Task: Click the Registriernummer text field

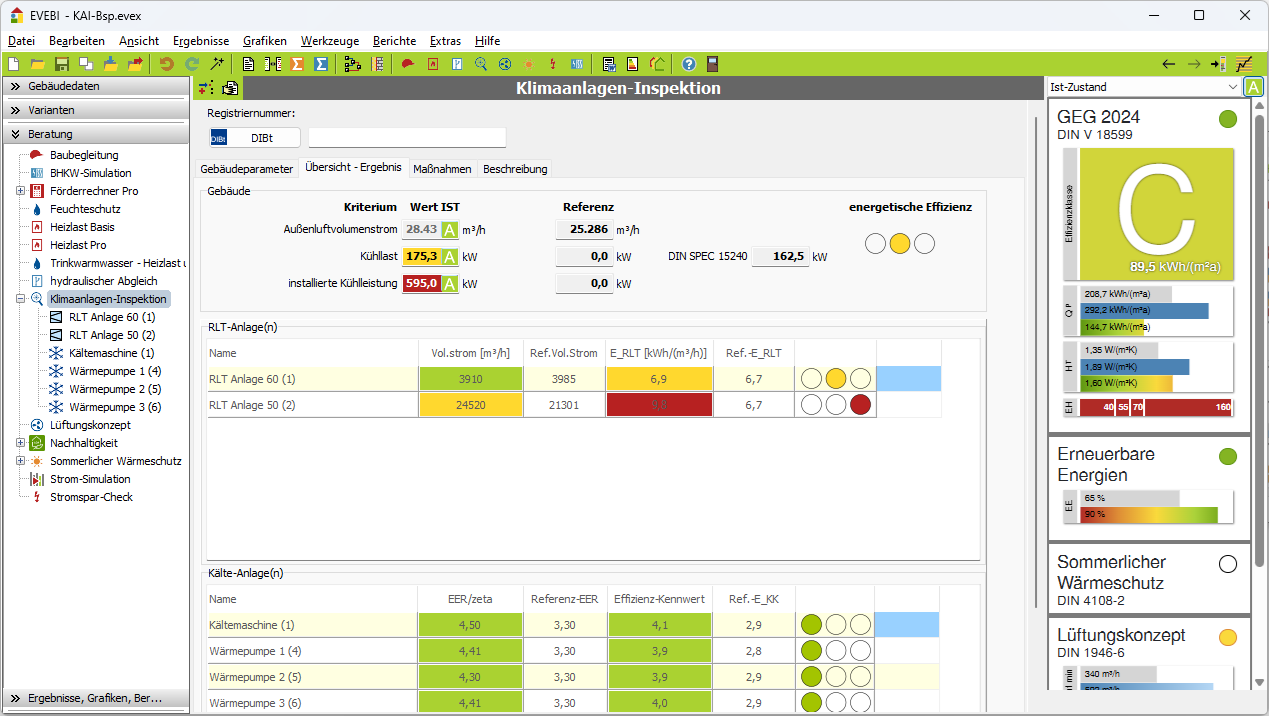Action: pos(407,138)
